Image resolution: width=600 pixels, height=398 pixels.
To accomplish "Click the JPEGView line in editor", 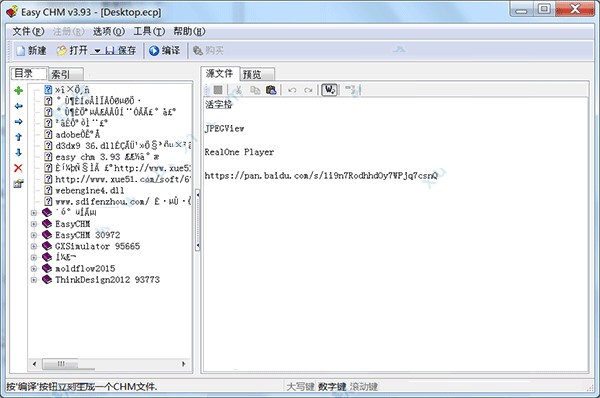I will [x=224, y=128].
